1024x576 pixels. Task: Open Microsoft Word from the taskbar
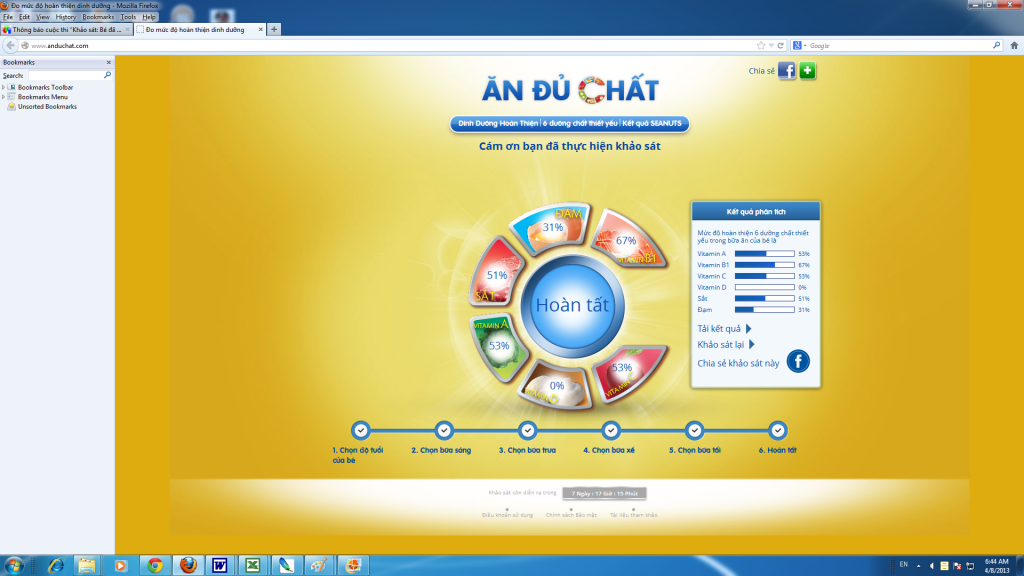click(218, 565)
